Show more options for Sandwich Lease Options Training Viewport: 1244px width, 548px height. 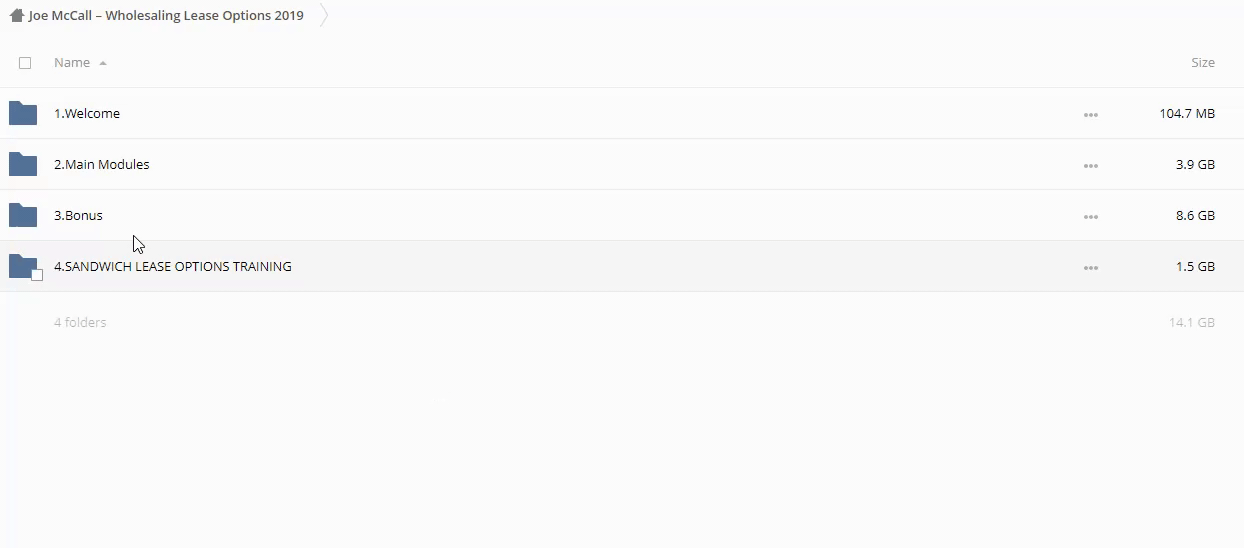tap(1090, 268)
